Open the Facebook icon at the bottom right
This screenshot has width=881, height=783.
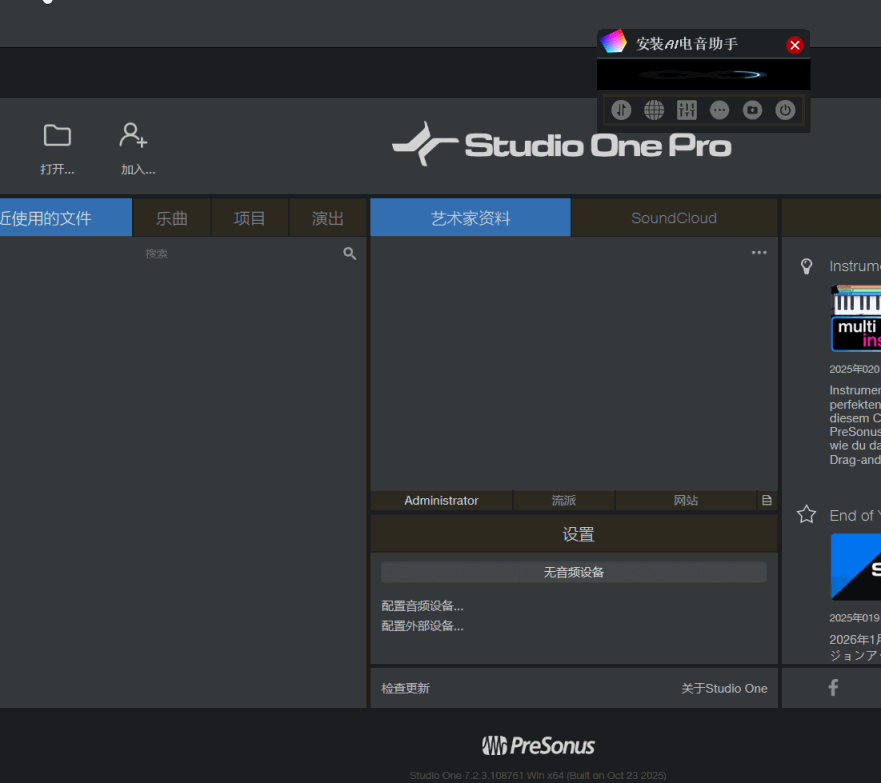(833, 687)
